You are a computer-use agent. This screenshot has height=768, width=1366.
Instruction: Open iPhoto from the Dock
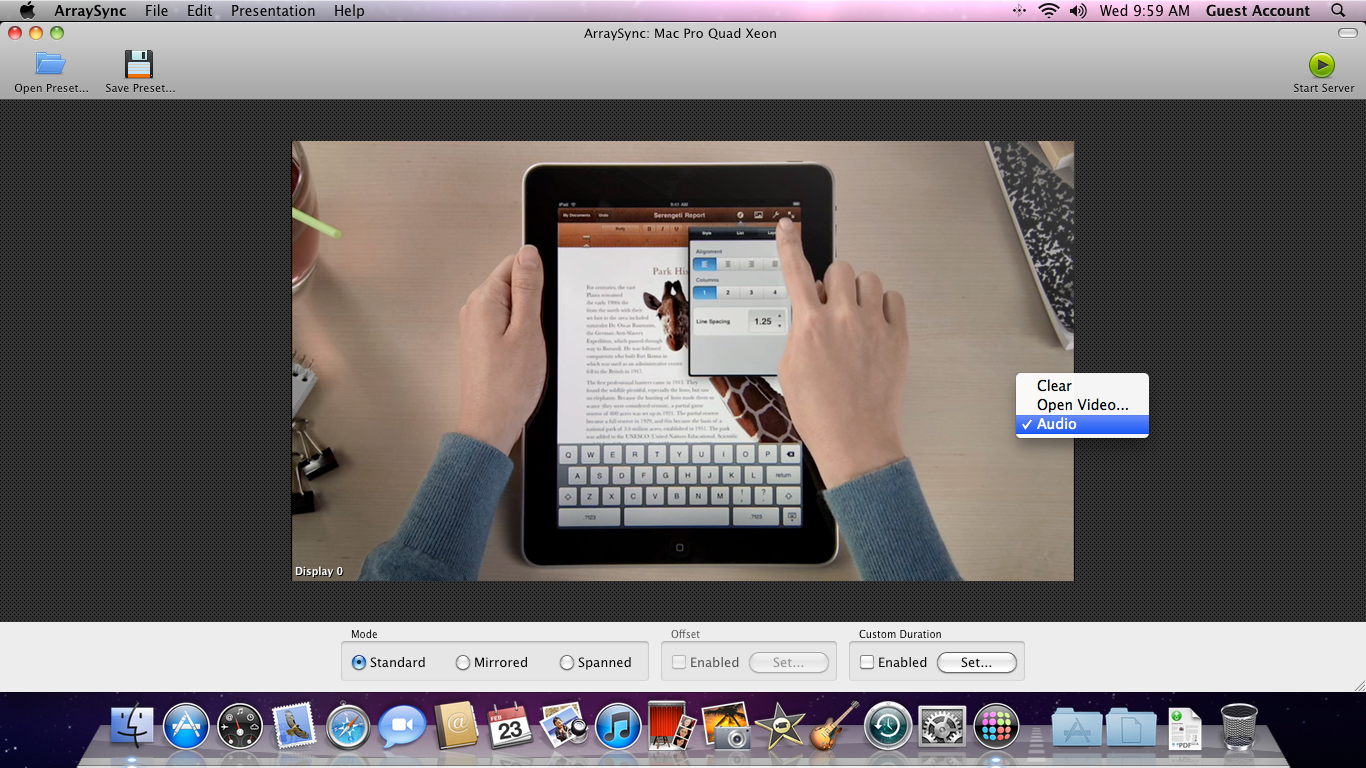point(726,727)
